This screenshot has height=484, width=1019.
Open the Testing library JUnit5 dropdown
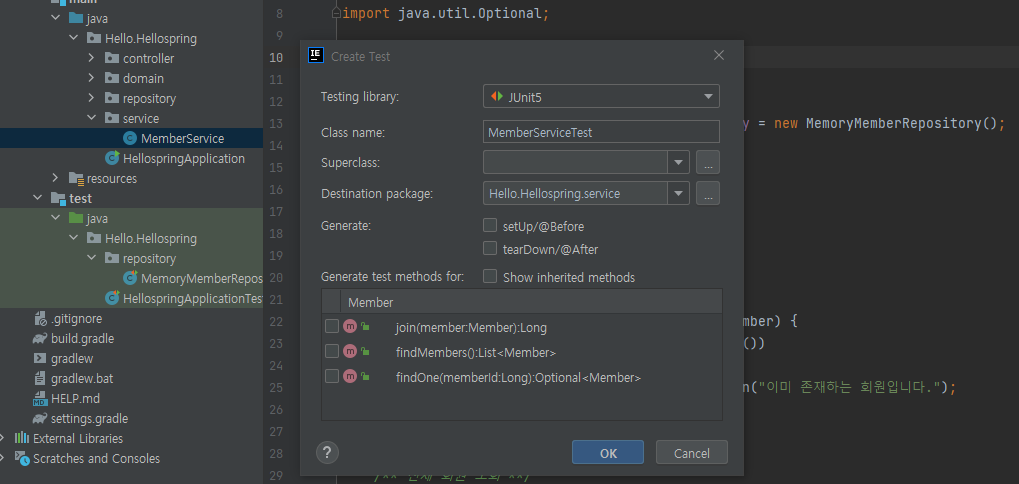click(x=601, y=96)
